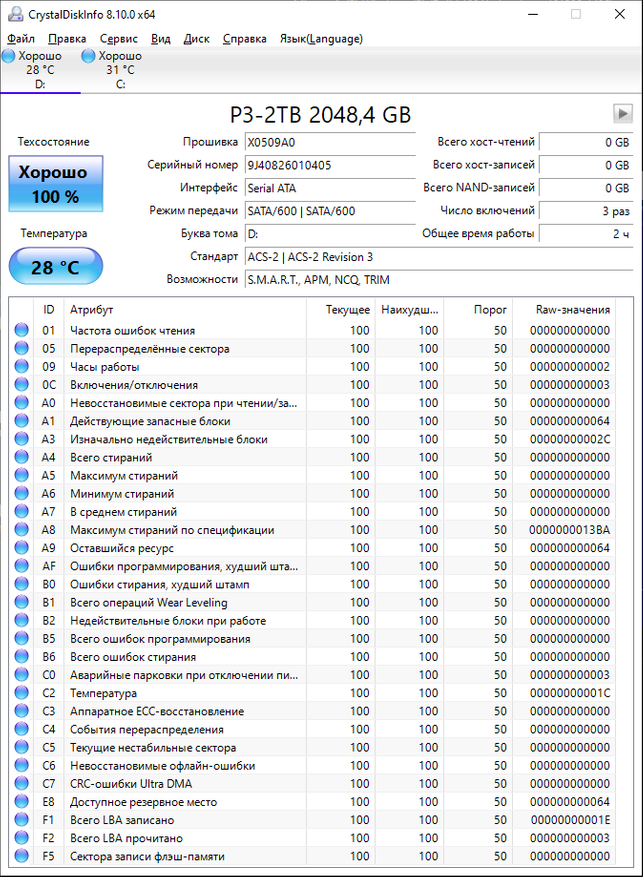Click status icon for attribute 05 Перераспределённые сектора
This screenshot has height=877, width=643.
point(22,348)
